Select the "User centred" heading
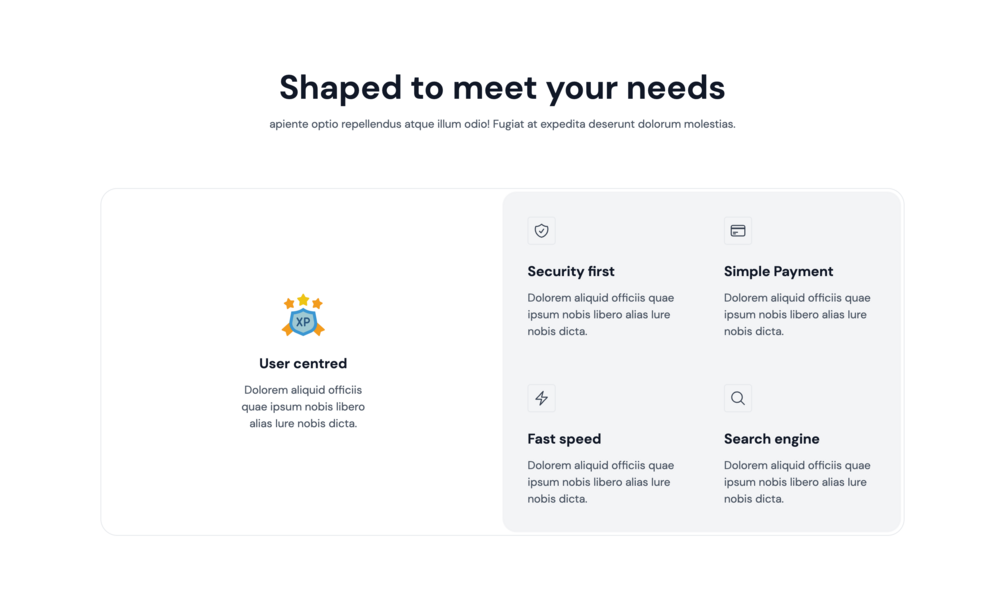 tap(303, 363)
